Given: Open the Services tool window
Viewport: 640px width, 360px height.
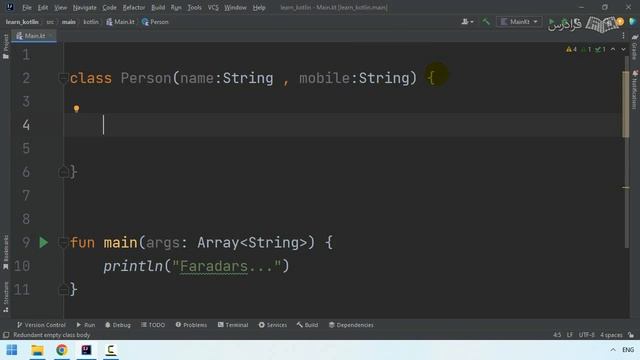Looking at the screenshot, I should click(x=273, y=325).
